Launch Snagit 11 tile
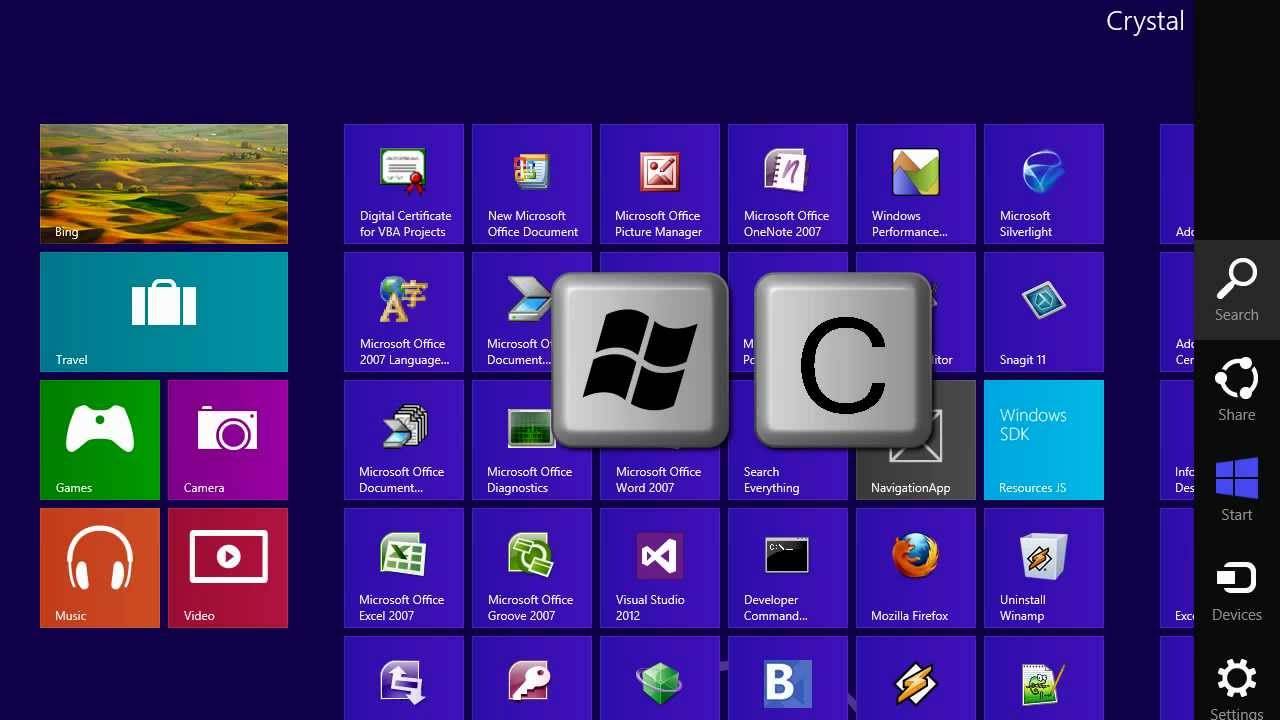The width and height of the screenshot is (1280, 720). [x=1043, y=312]
